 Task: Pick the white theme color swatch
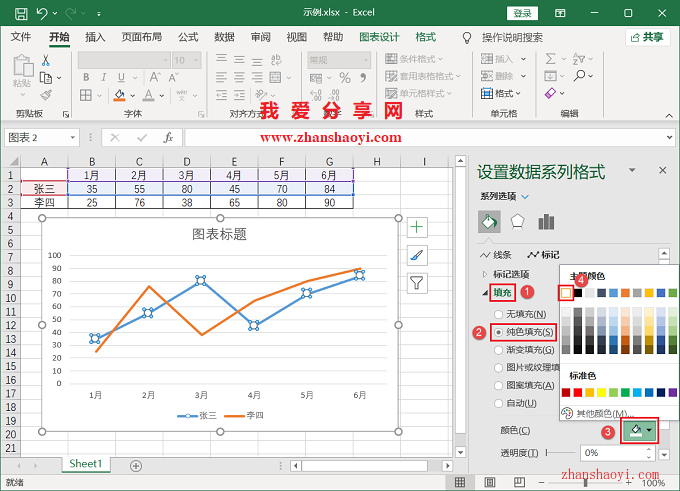(566, 293)
